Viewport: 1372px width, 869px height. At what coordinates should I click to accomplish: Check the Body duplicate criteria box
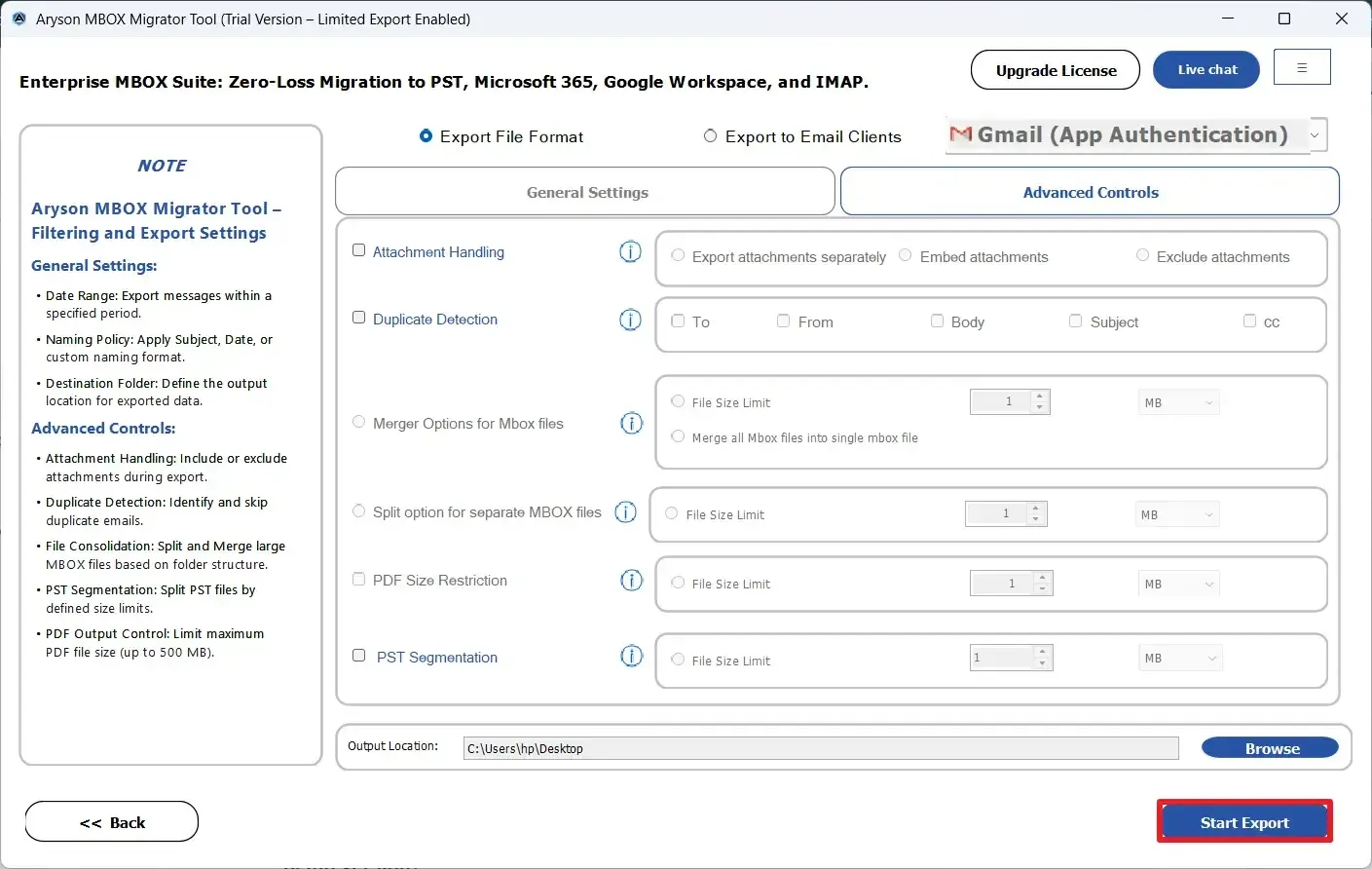(x=937, y=321)
